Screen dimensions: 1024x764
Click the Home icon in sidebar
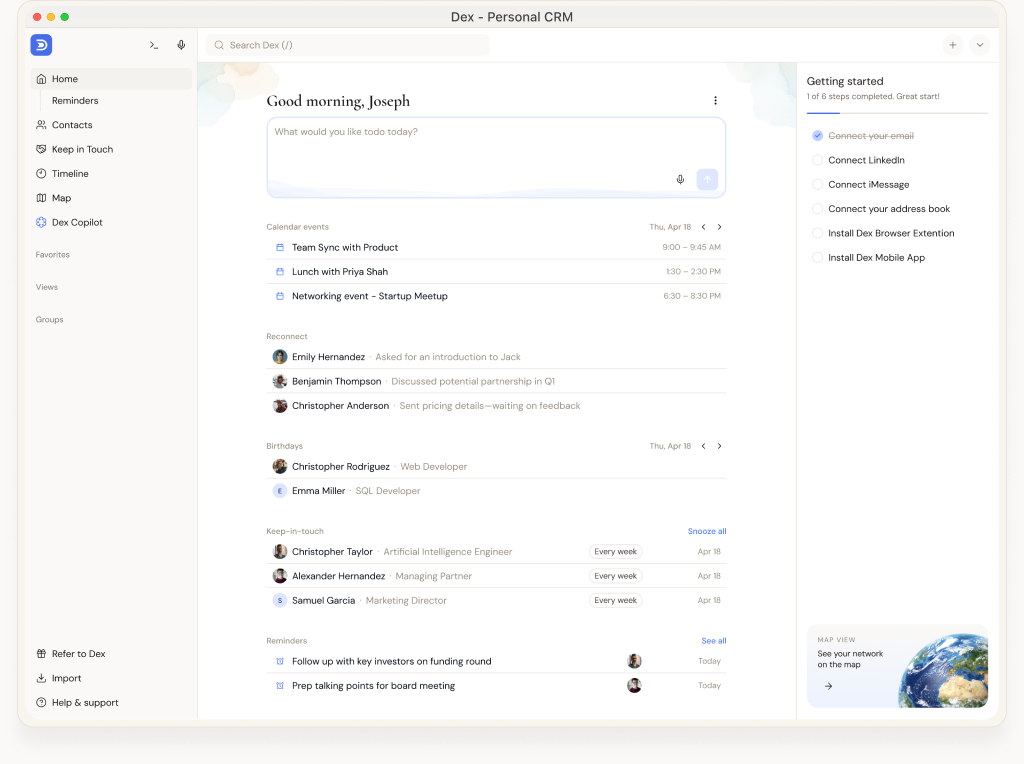pyautogui.click(x=41, y=79)
